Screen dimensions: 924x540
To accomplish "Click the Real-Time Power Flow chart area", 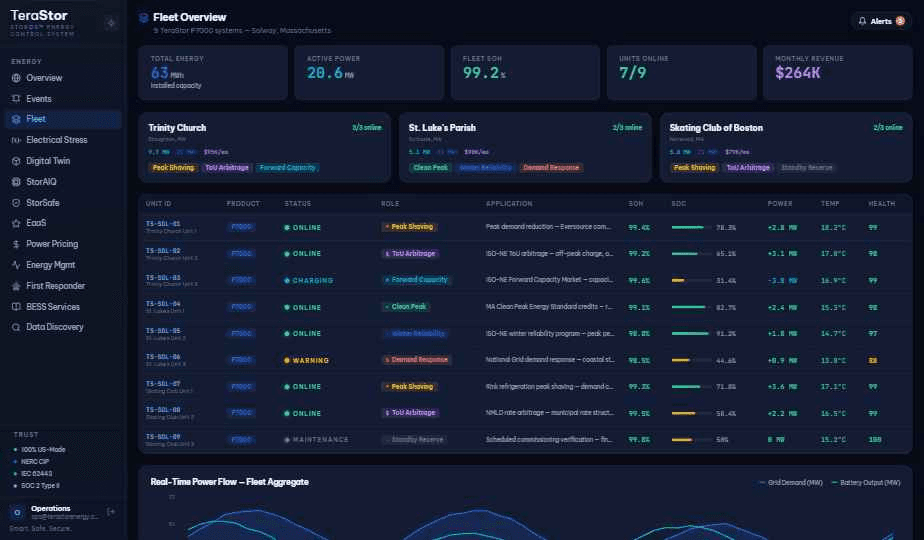I will [x=525, y=516].
